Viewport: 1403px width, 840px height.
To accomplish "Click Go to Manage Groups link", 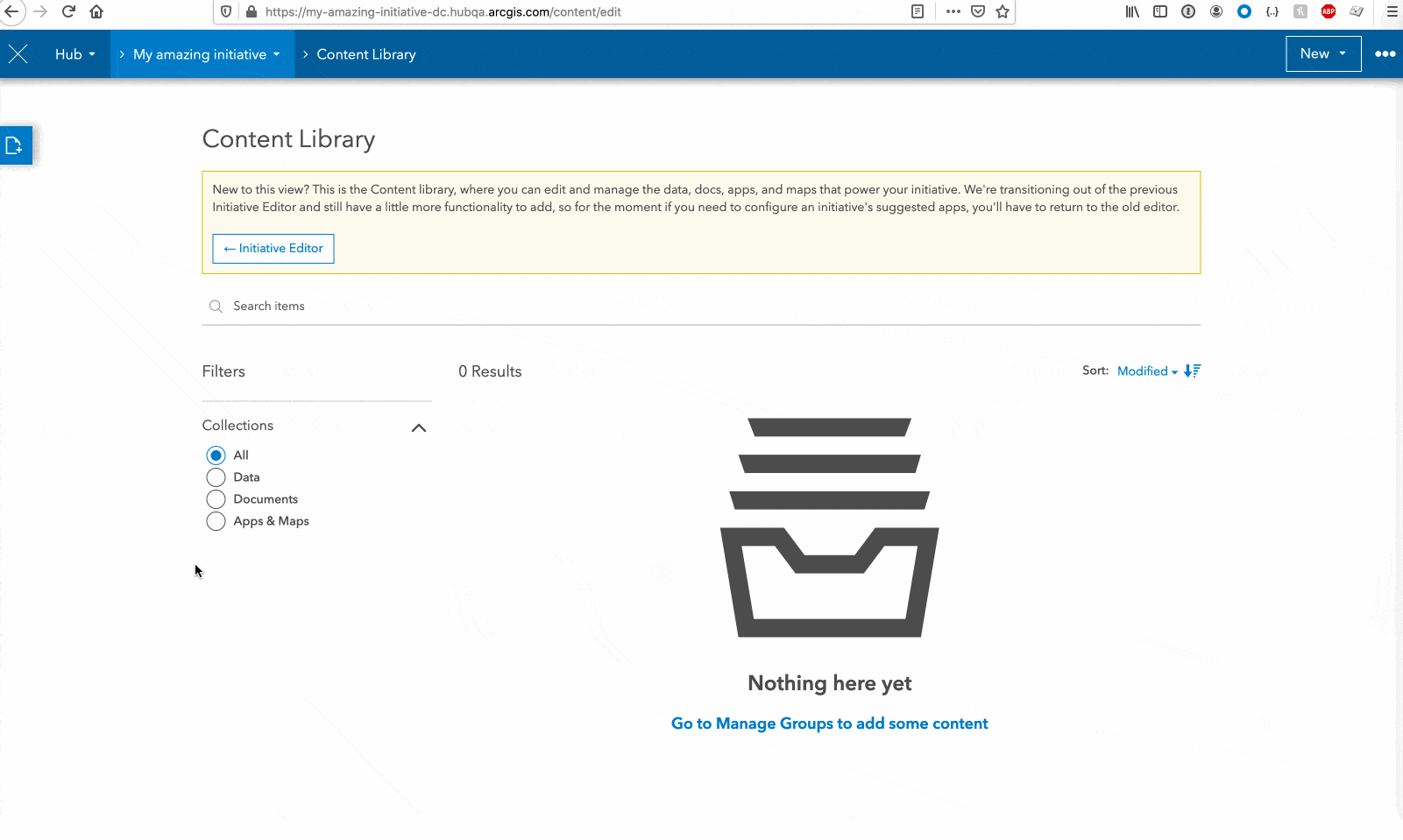I will tap(829, 723).
